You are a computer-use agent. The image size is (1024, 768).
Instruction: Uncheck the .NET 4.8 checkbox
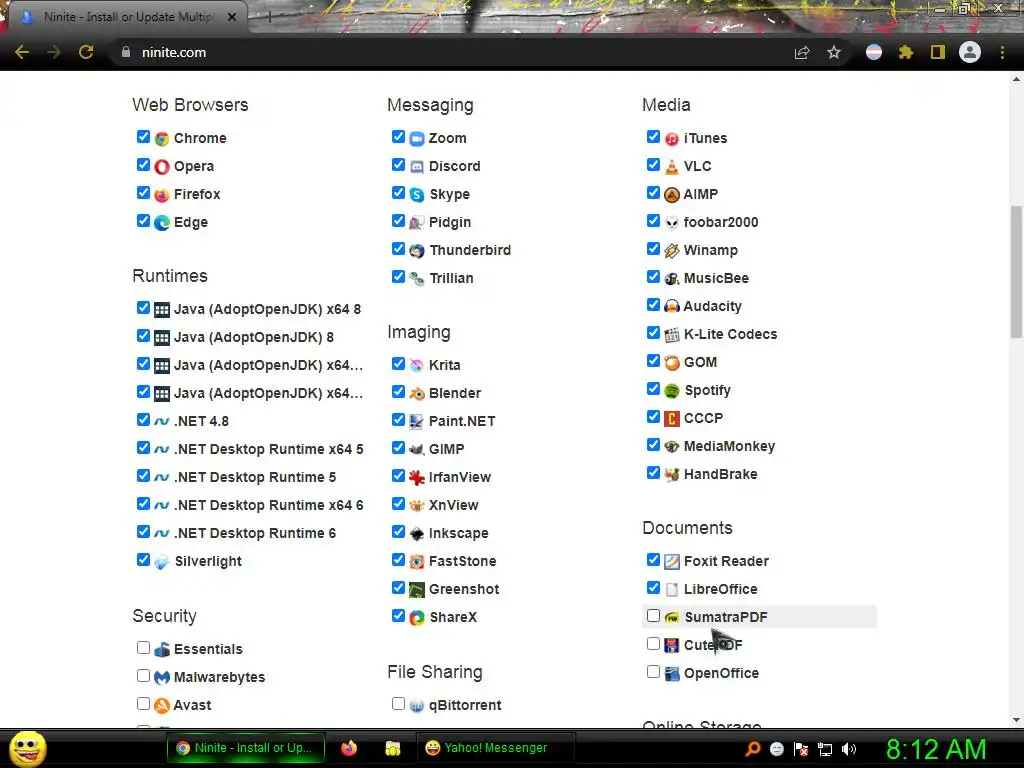(x=143, y=419)
